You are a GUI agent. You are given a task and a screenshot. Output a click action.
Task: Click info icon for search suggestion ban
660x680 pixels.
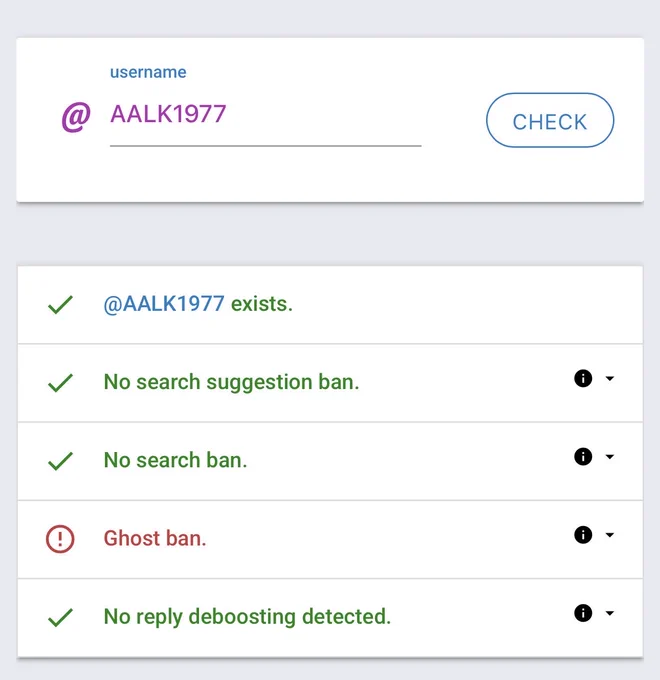(x=583, y=378)
